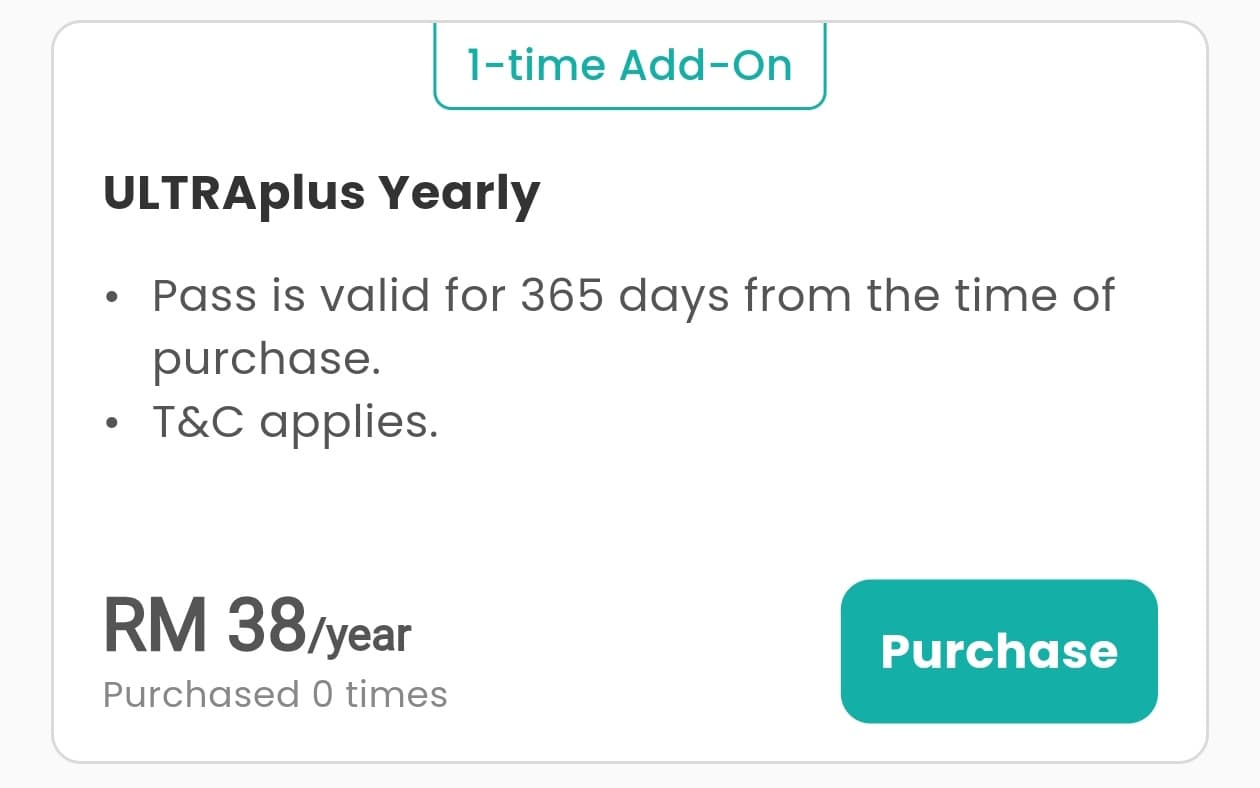Tap the T&C applies text

[x=295, y=423]
